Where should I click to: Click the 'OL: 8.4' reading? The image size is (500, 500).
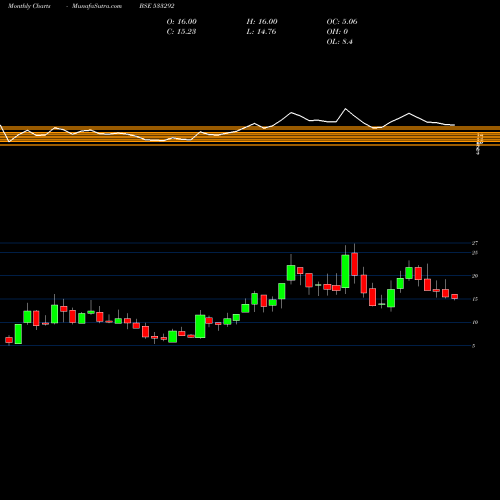[340, 42]
